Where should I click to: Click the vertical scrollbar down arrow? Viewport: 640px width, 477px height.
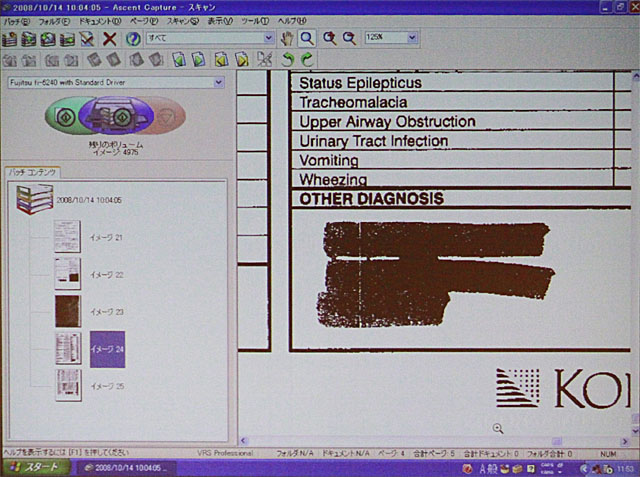tap(636, 430)
